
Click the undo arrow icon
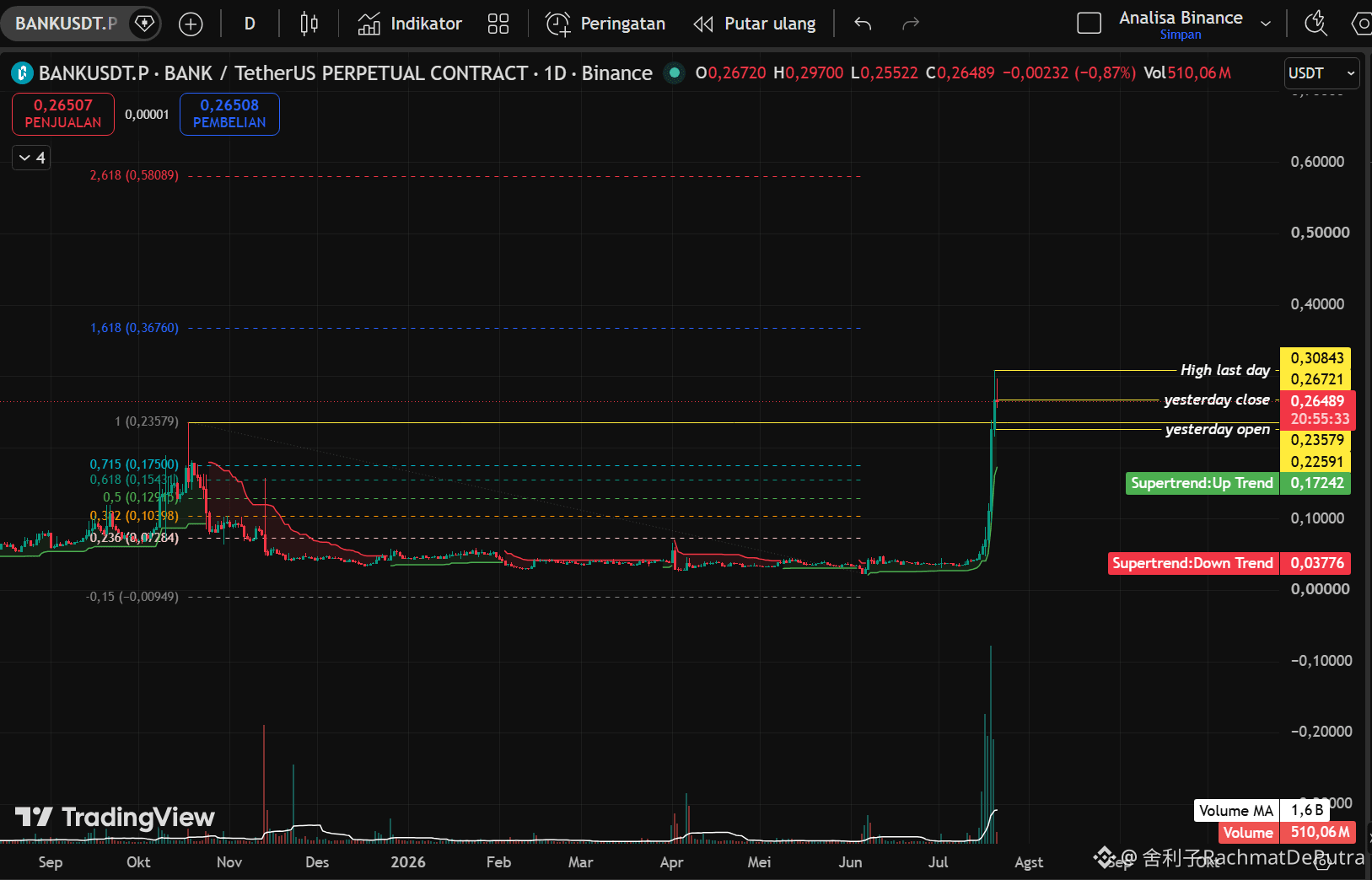pos(862,24)
